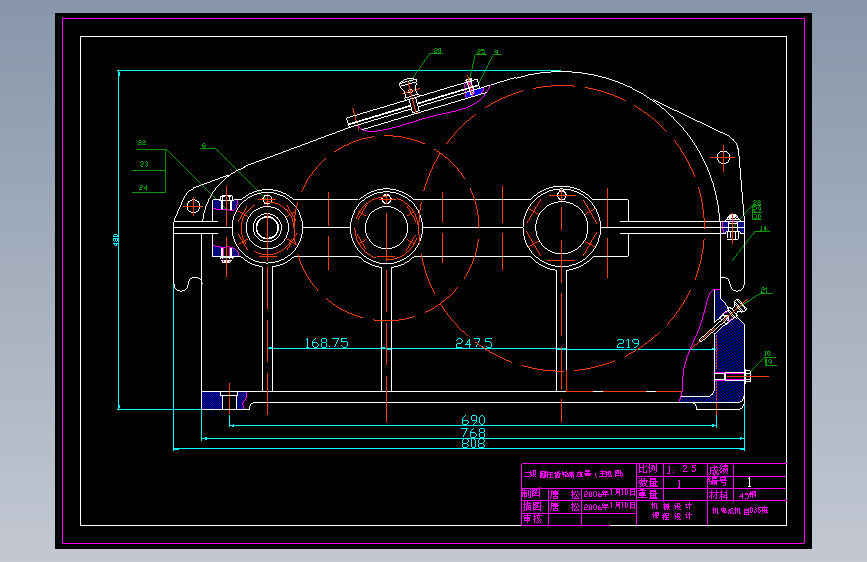Click part callout number 14
Viewport: 867px width, 562px height.
coord(764,228)
